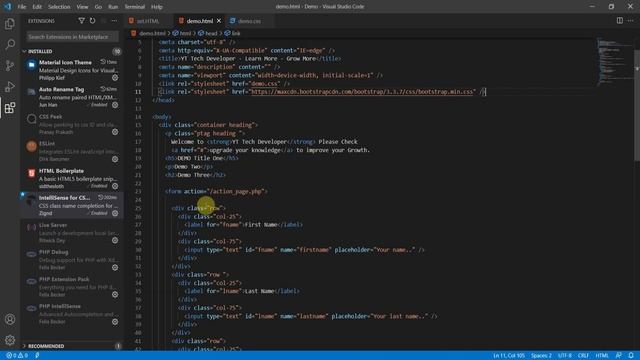Change encoding via UTF-8 status item

[565, 356]
